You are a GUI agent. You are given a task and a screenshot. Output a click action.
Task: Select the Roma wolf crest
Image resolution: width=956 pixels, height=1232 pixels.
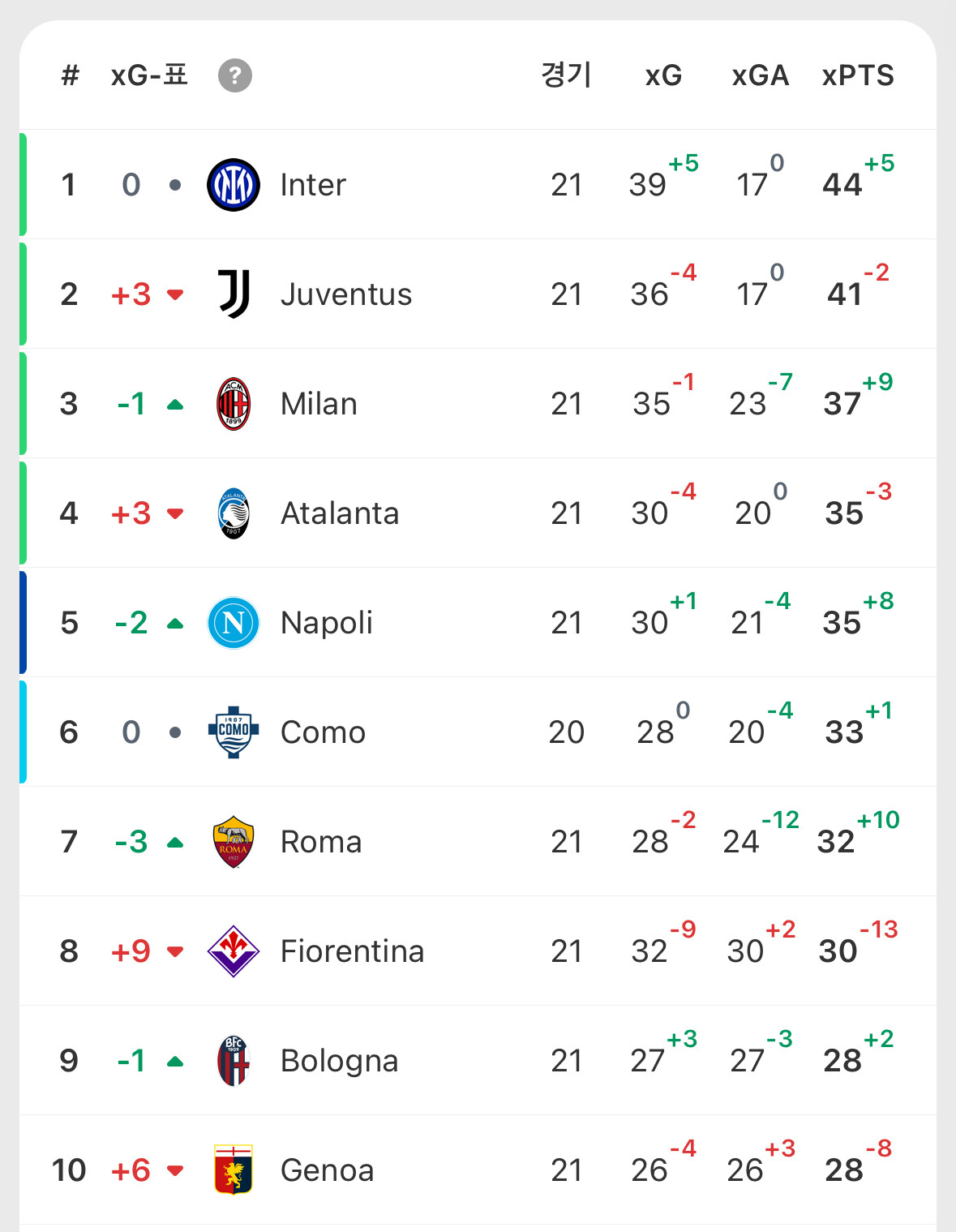(x=234, y=842)
